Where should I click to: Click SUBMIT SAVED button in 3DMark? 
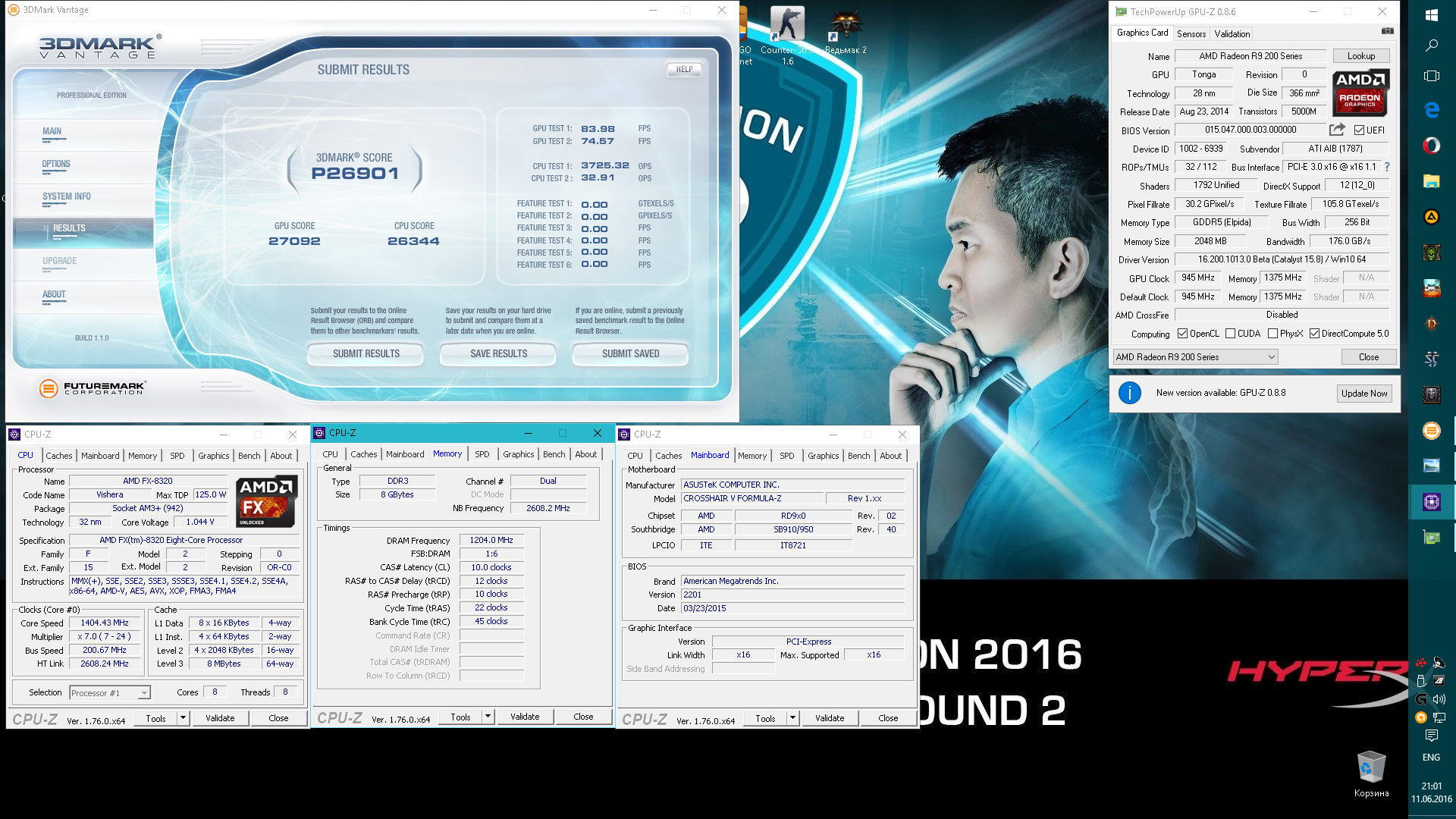pyautogui.click(x=630, y=353)
